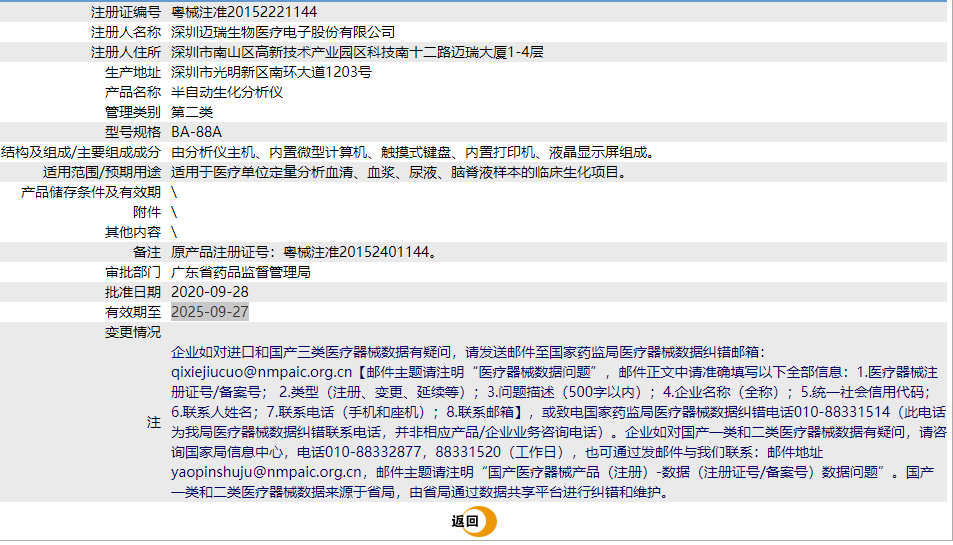Click the structure composition text starting 由分析仪主机

pos(415,153)
